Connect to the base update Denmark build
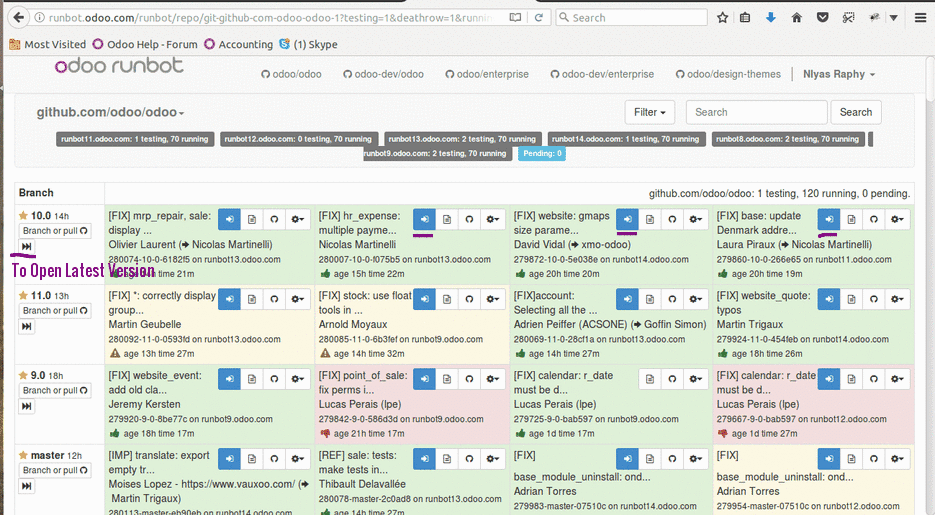 829,219
